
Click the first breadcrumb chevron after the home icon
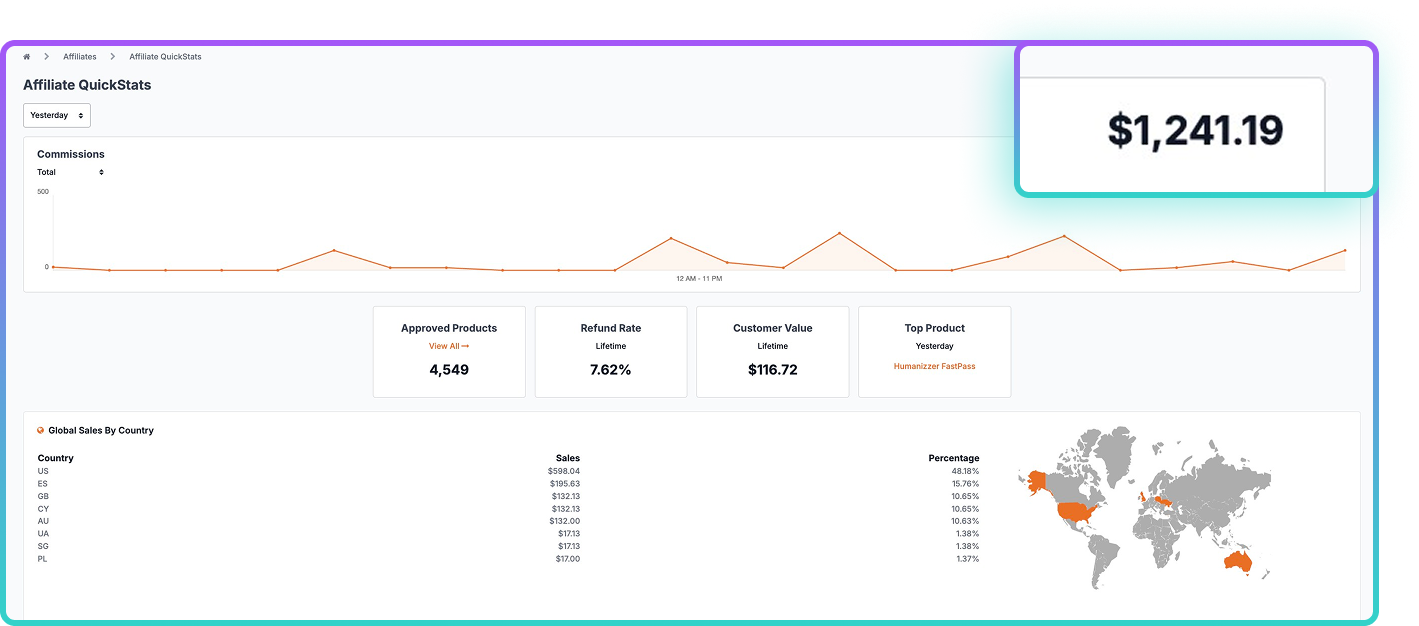(47, 57)
